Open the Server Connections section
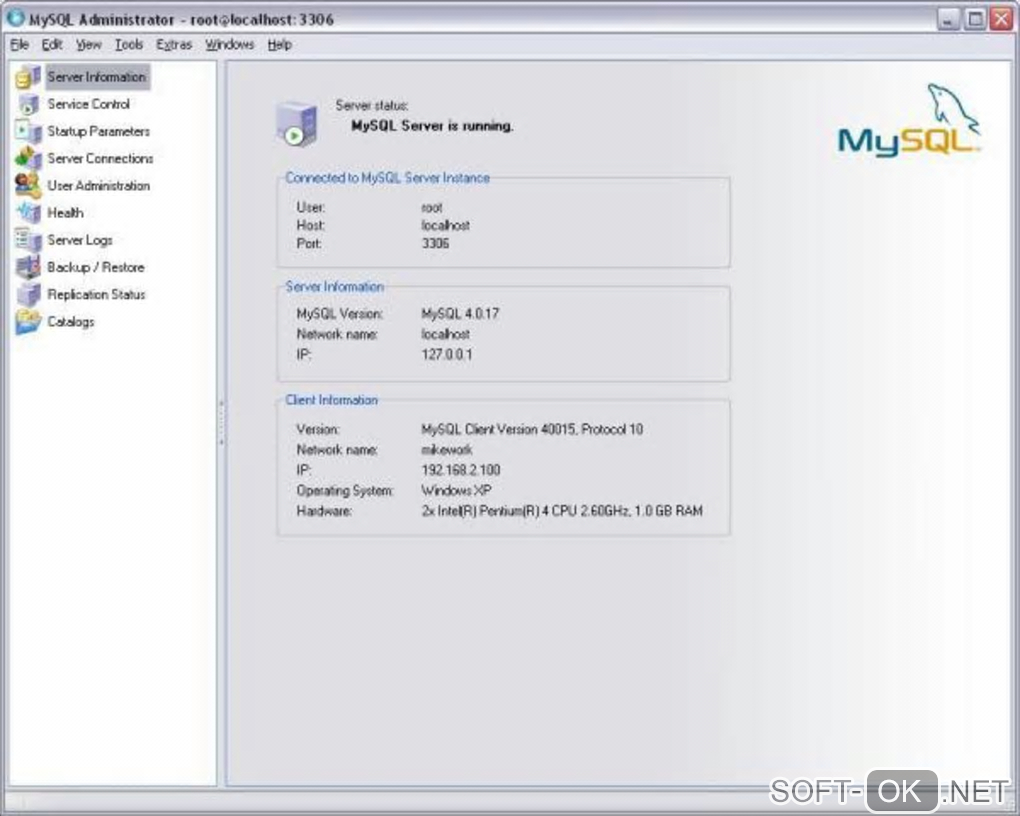 (x=100, y=158)
